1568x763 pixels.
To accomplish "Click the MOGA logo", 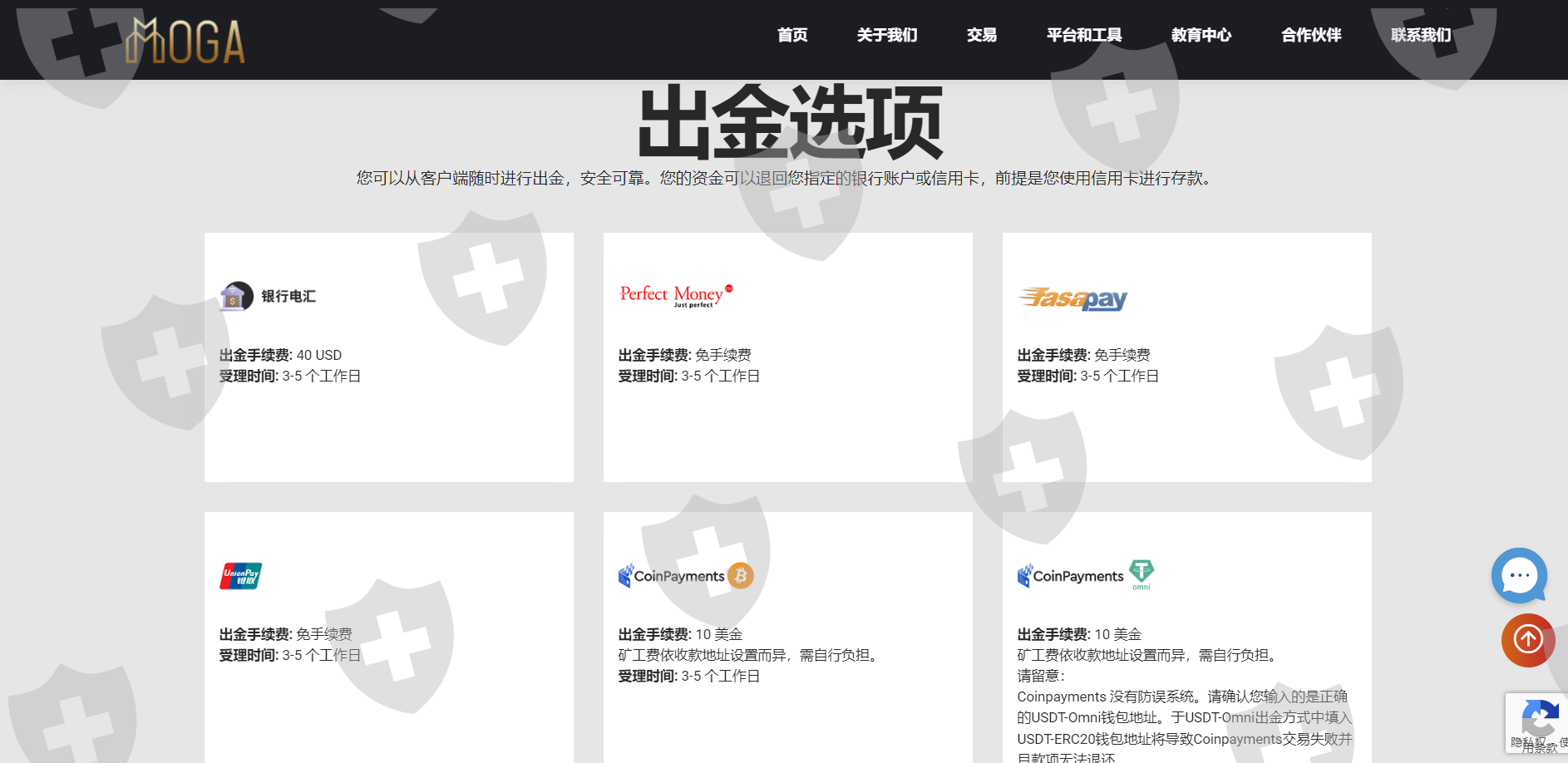I will point(185,41).
